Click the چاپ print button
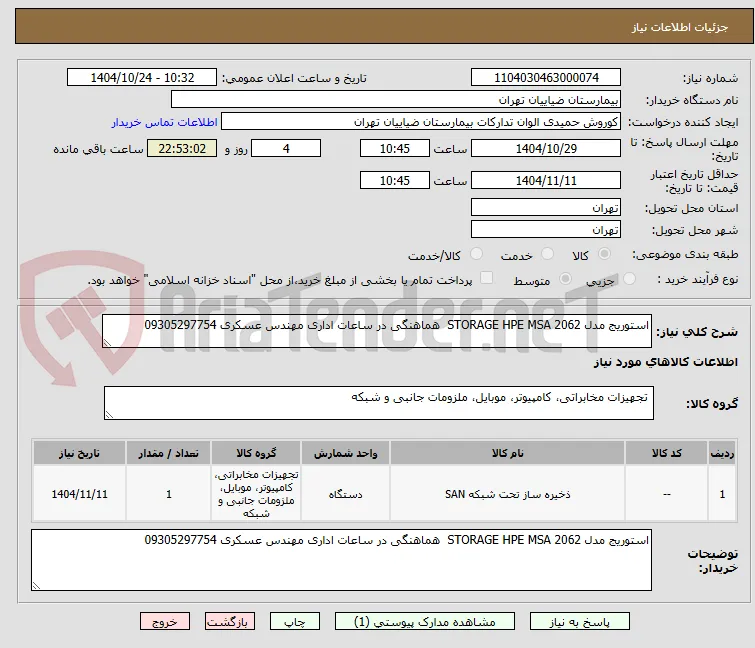Screen dimensions: 755x648 point(295,622)
